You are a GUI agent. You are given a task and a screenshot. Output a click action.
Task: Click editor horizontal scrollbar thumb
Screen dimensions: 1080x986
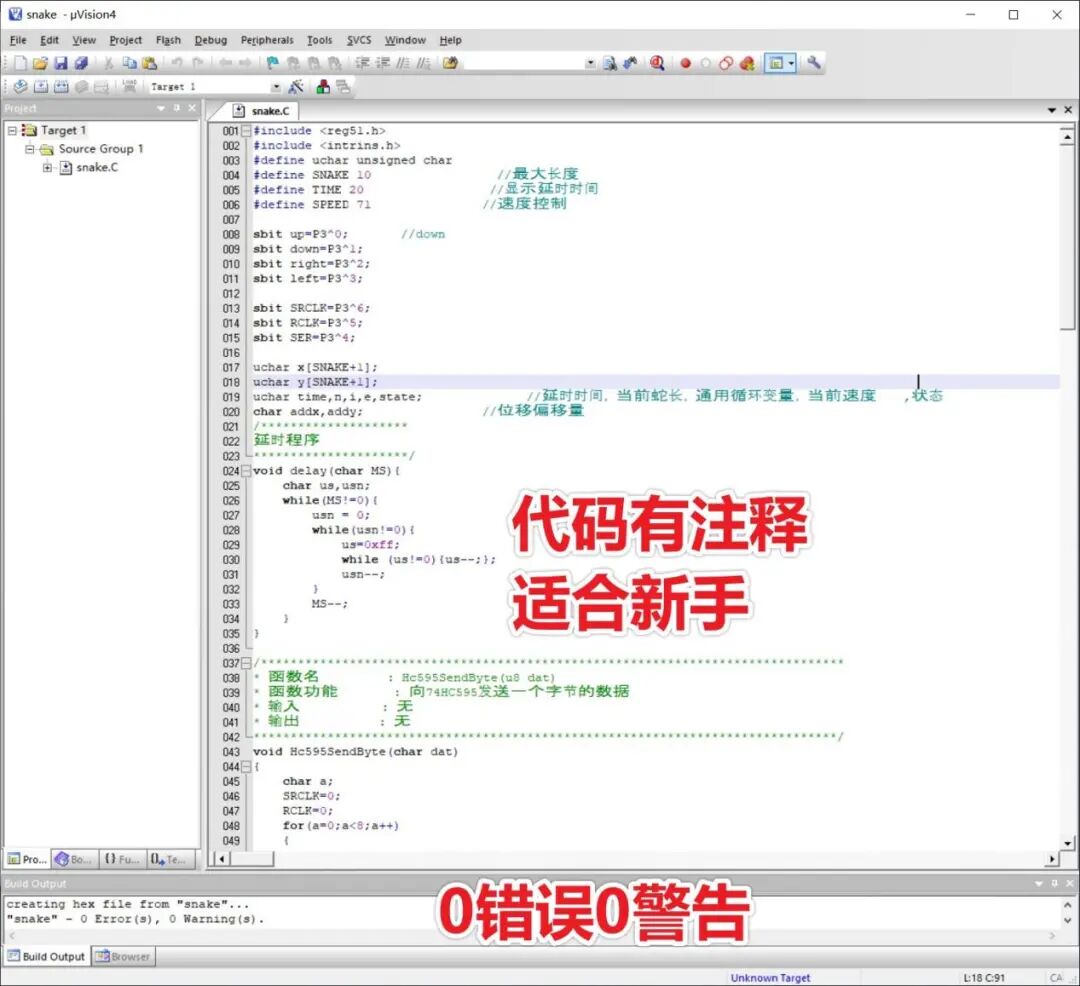pos(252,859)
